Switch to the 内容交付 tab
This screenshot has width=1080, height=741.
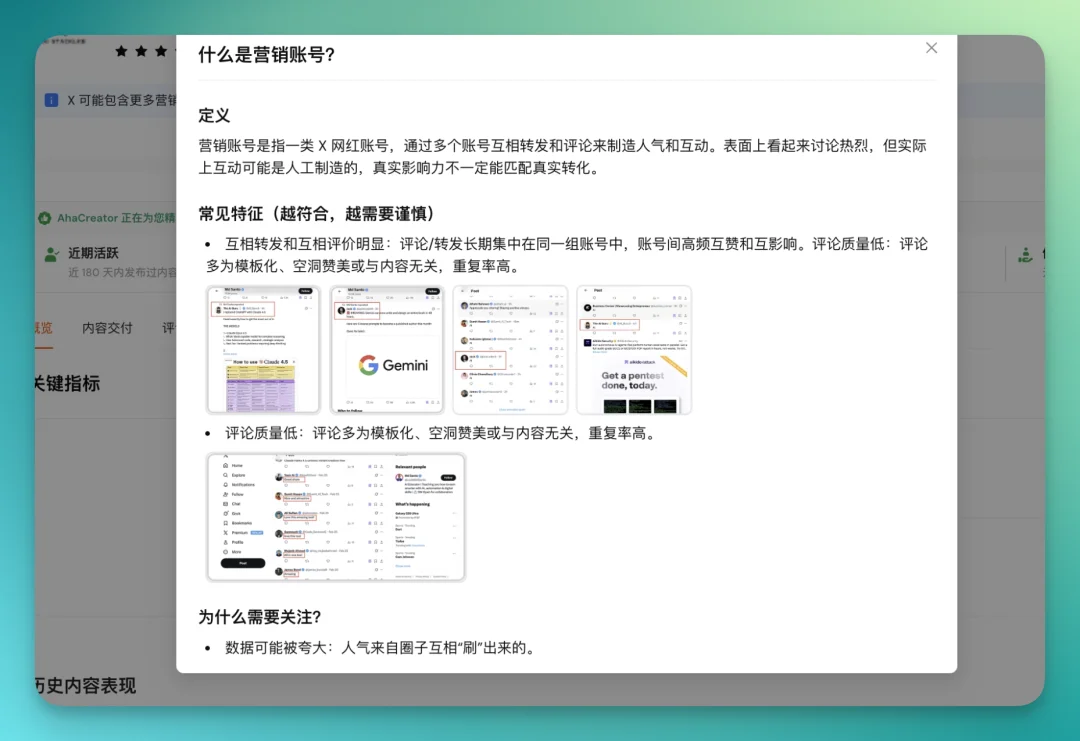[x=106, y=328]
